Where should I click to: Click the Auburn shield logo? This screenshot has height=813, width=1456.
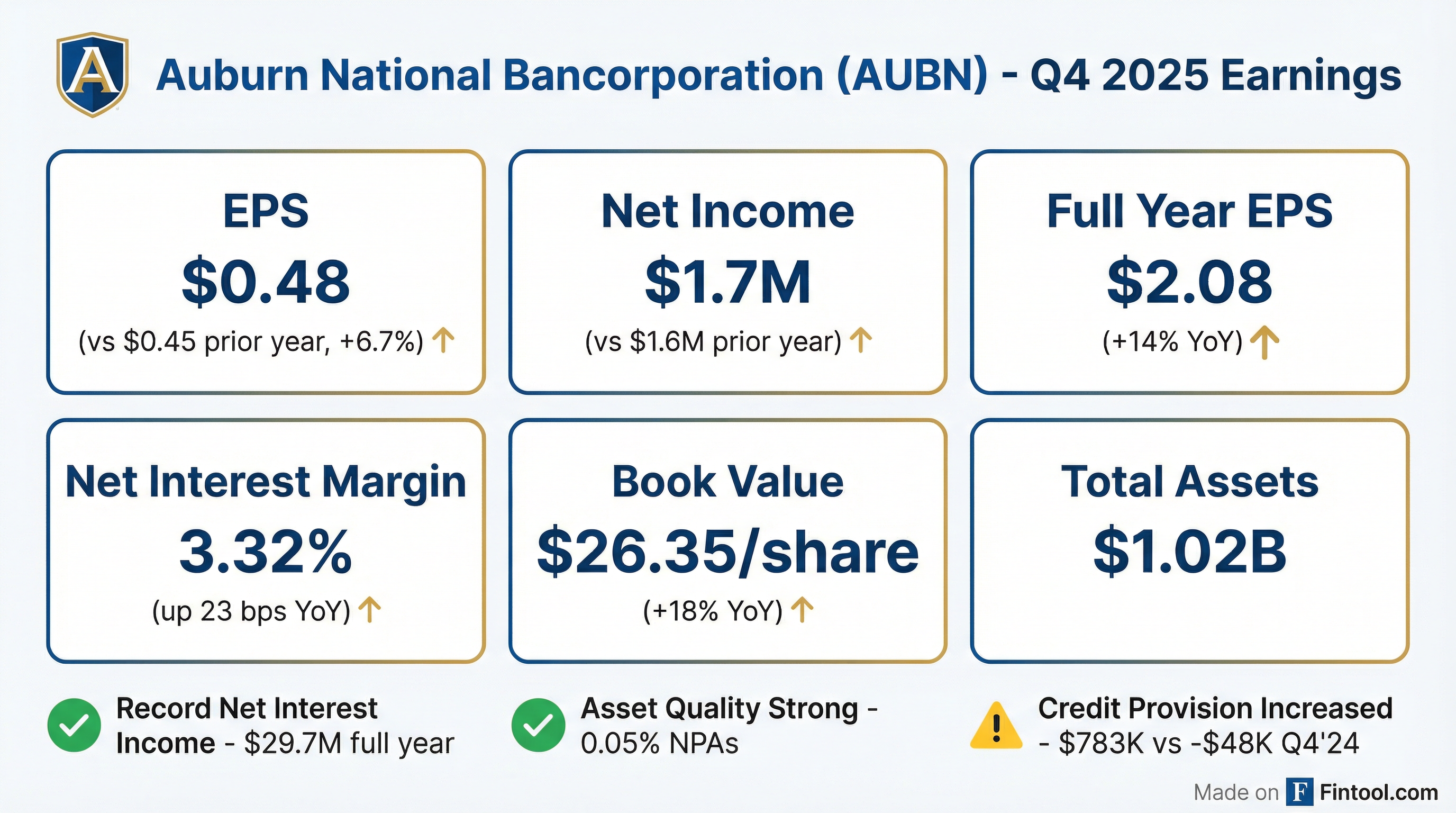pyautogui.click(x=93, y=75)
